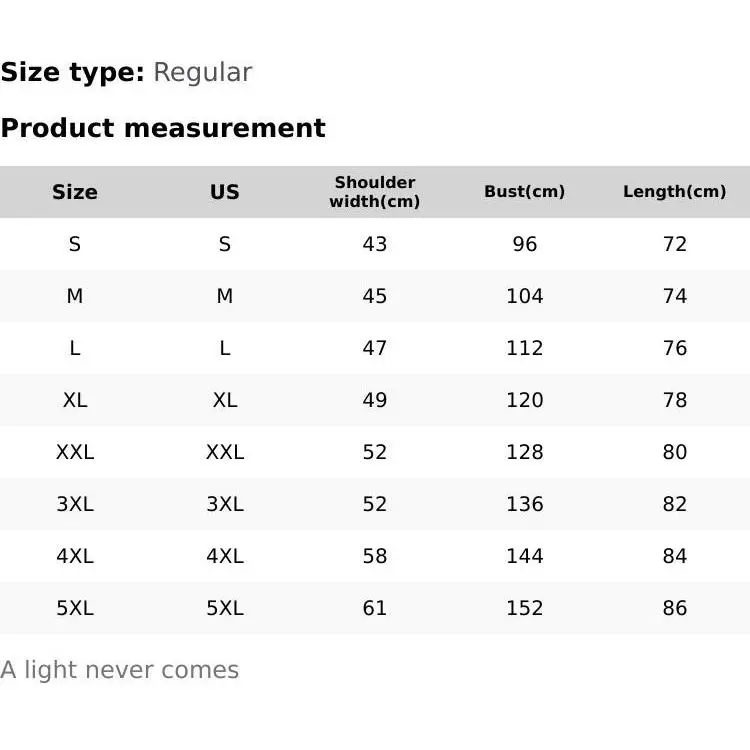750x750 pixels.
Task: Select shoulder width value 49 for XL
Action: pyautogui.click(x=375, y=400)
